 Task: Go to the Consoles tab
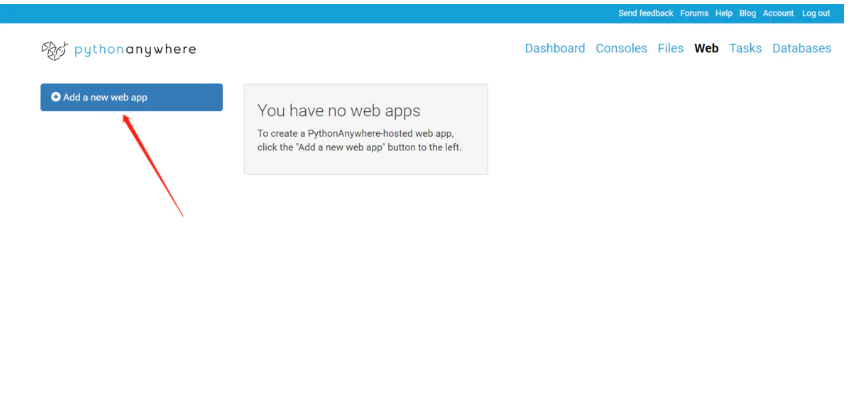pyautogui.click(x=621, y=49)
